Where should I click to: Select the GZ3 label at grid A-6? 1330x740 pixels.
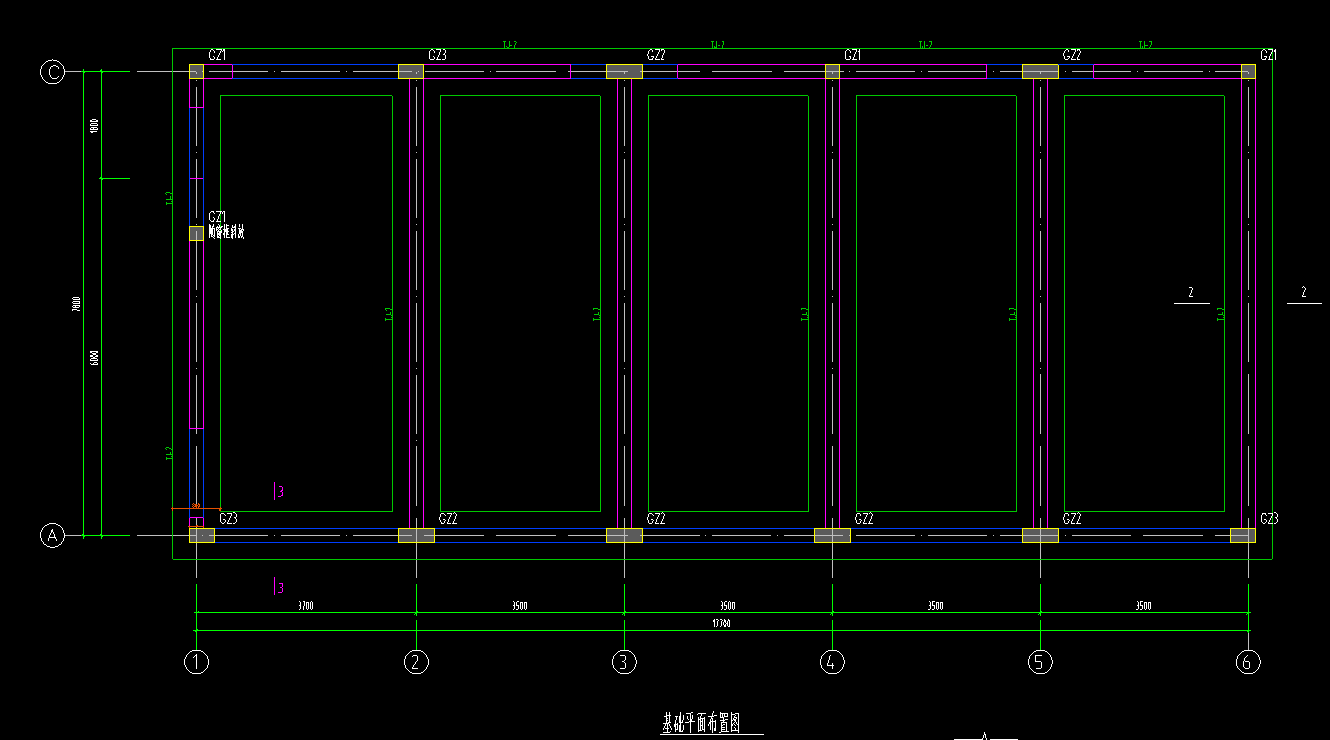point(1269,519)
